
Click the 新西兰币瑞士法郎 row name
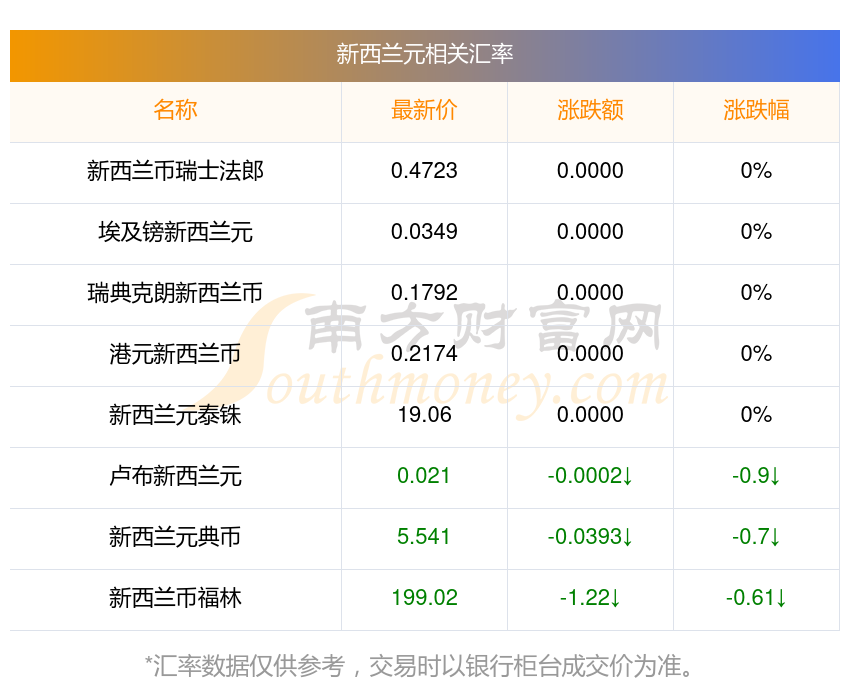[175, 171]
